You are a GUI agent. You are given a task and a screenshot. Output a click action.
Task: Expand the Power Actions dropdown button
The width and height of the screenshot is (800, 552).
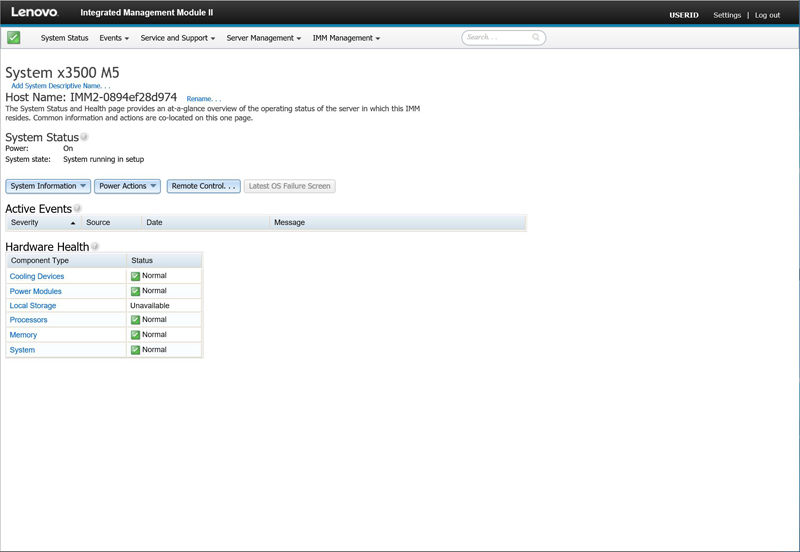tap(127, 186)
